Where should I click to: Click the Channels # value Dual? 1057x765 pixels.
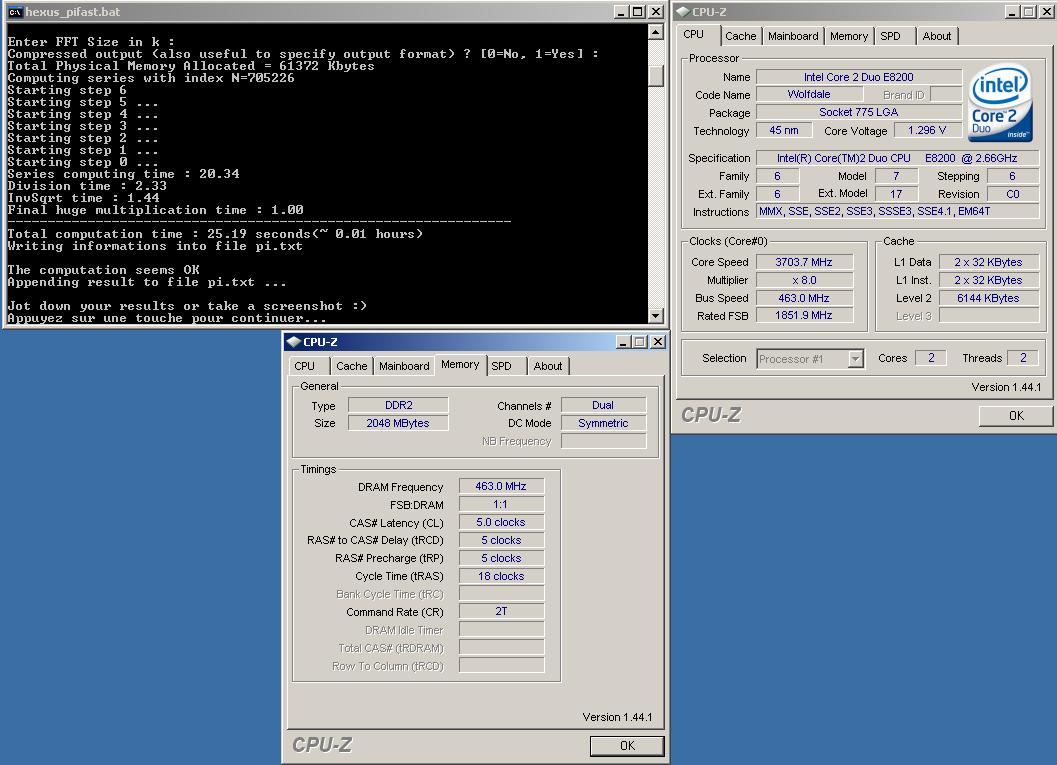point(603,405)
